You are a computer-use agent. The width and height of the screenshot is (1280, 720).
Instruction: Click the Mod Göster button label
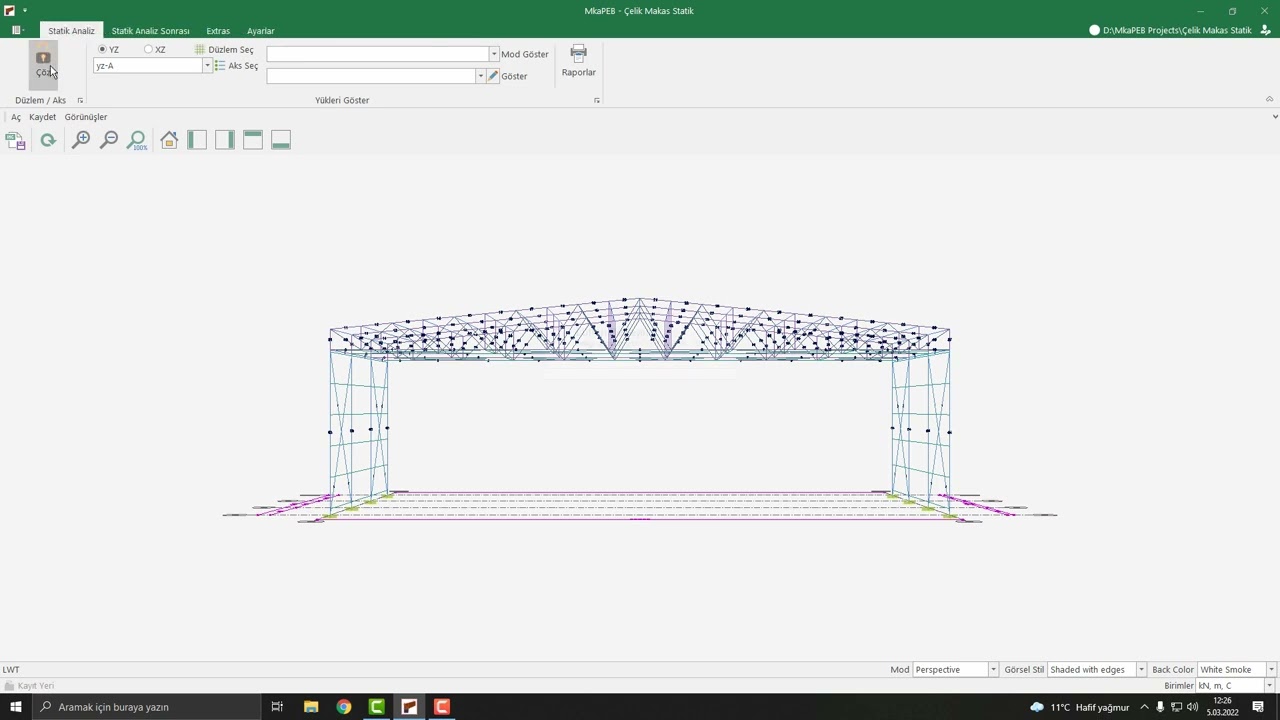click(525, 54)
